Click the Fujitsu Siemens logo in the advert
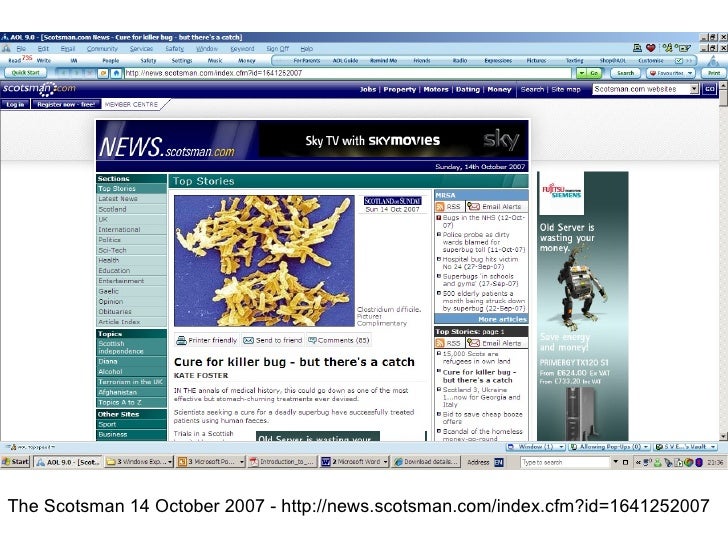 coord(562,191)
